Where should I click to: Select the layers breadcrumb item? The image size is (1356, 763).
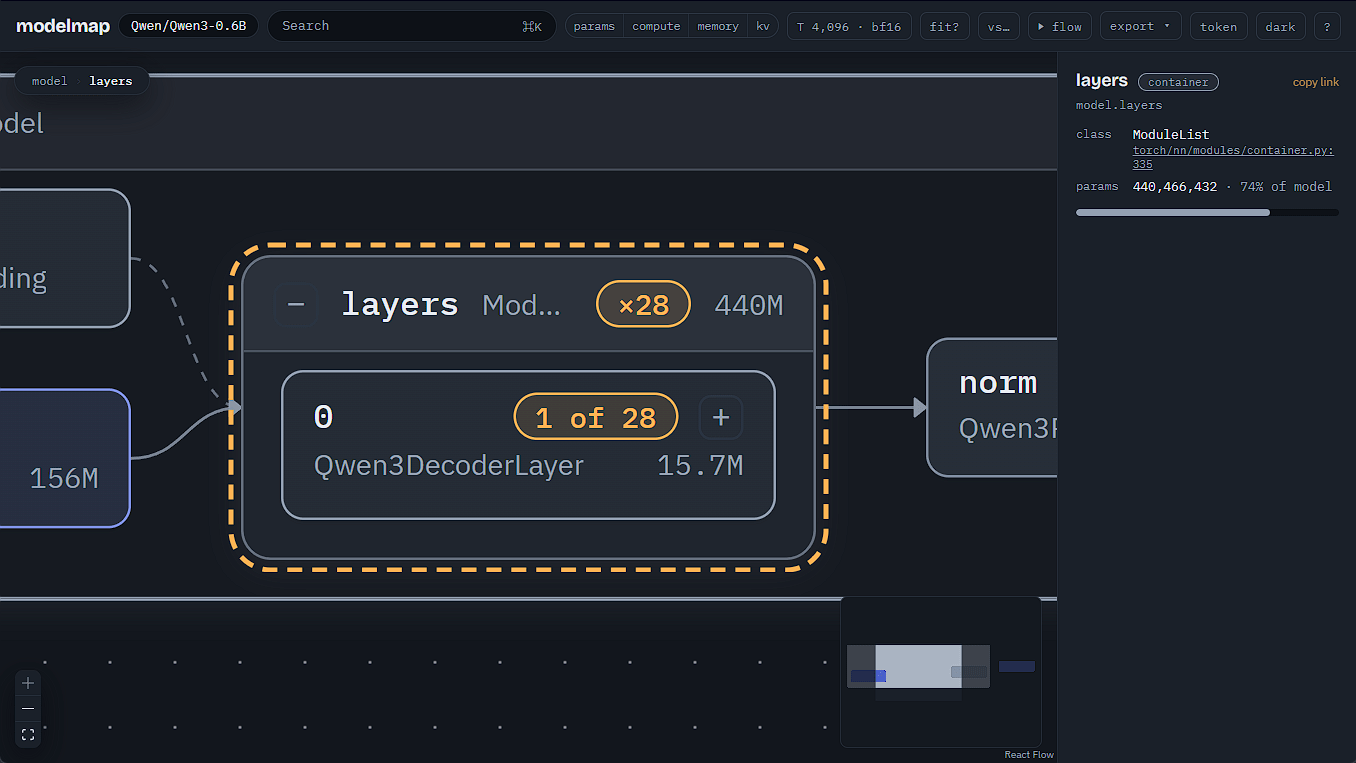point(111,81)
